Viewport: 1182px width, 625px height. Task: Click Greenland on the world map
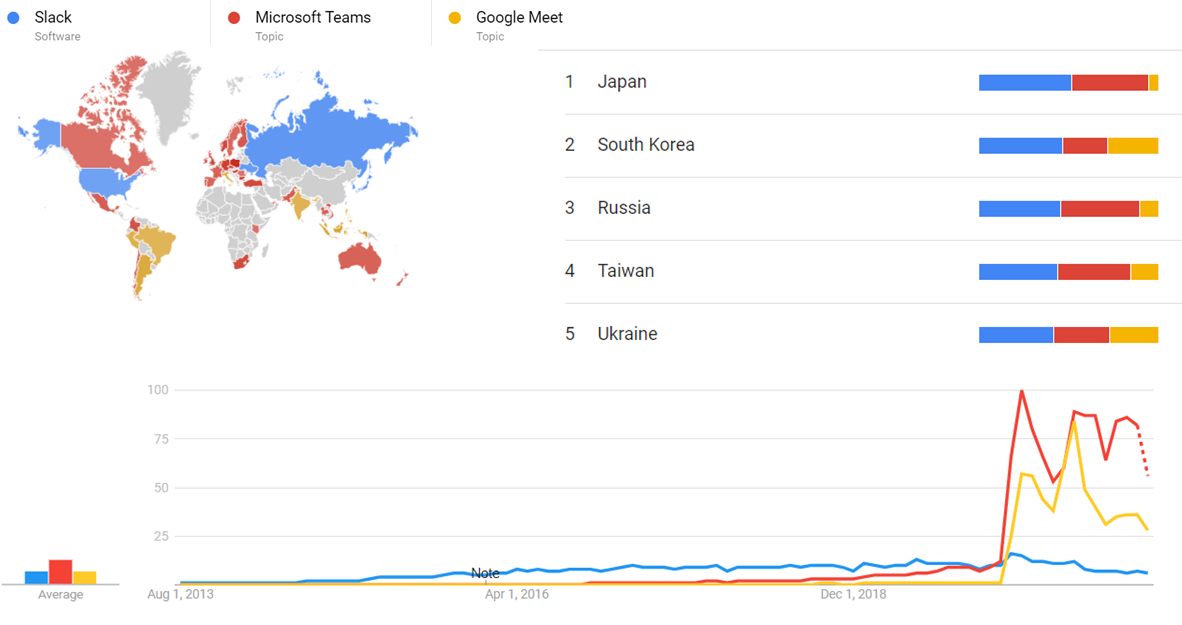[170, 85]
